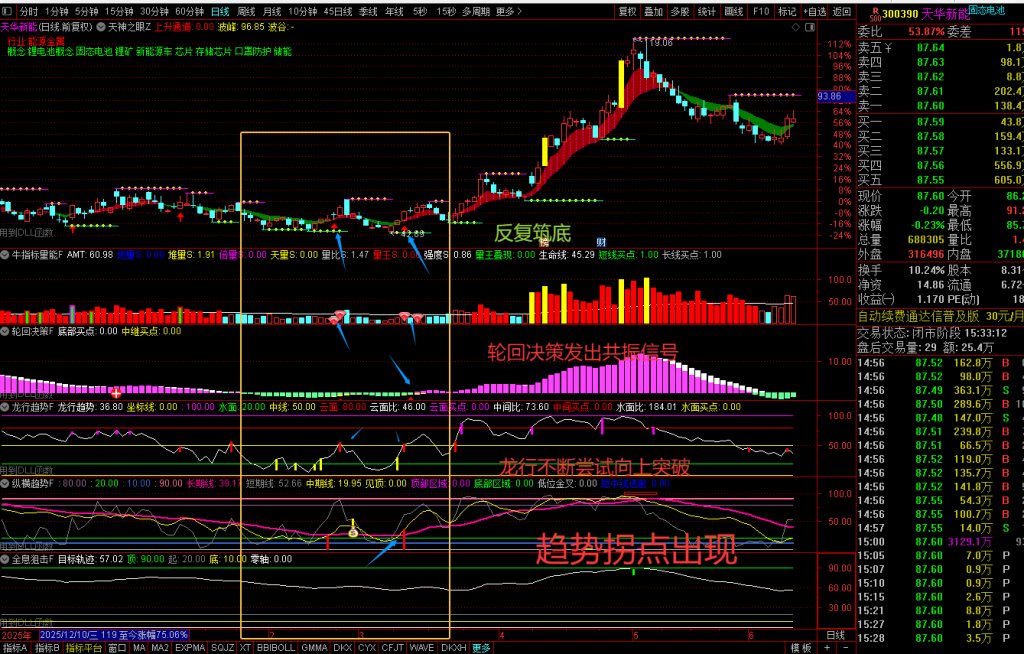Click the round icon before 牛指标里能F

click(5, 255)
